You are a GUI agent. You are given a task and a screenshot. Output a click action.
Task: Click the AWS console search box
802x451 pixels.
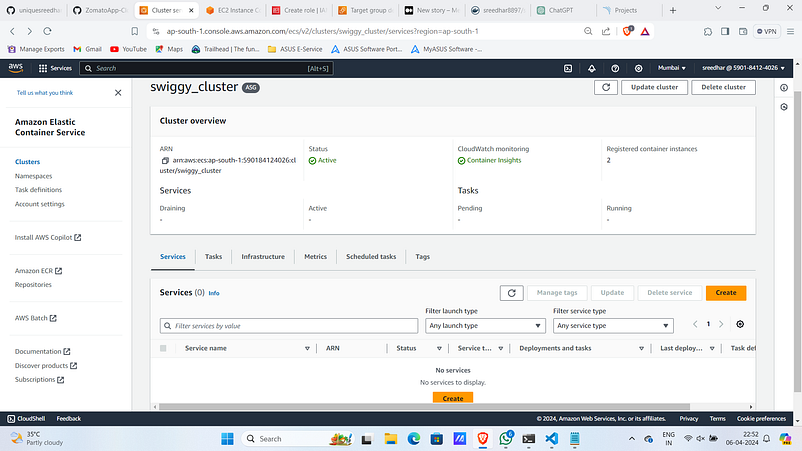tap(206, 68)
